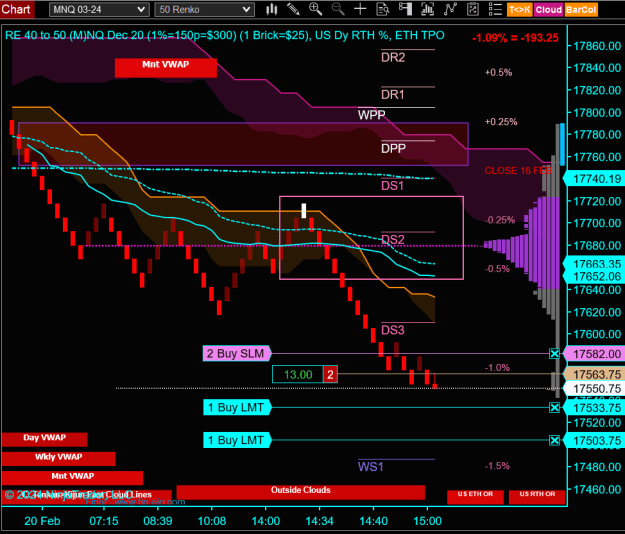Image resolution: width=625 pixels, height=534 pixels.
Task: Click the 17740.19 price marker
Action: pyautogui.click(x=594, y=179)
